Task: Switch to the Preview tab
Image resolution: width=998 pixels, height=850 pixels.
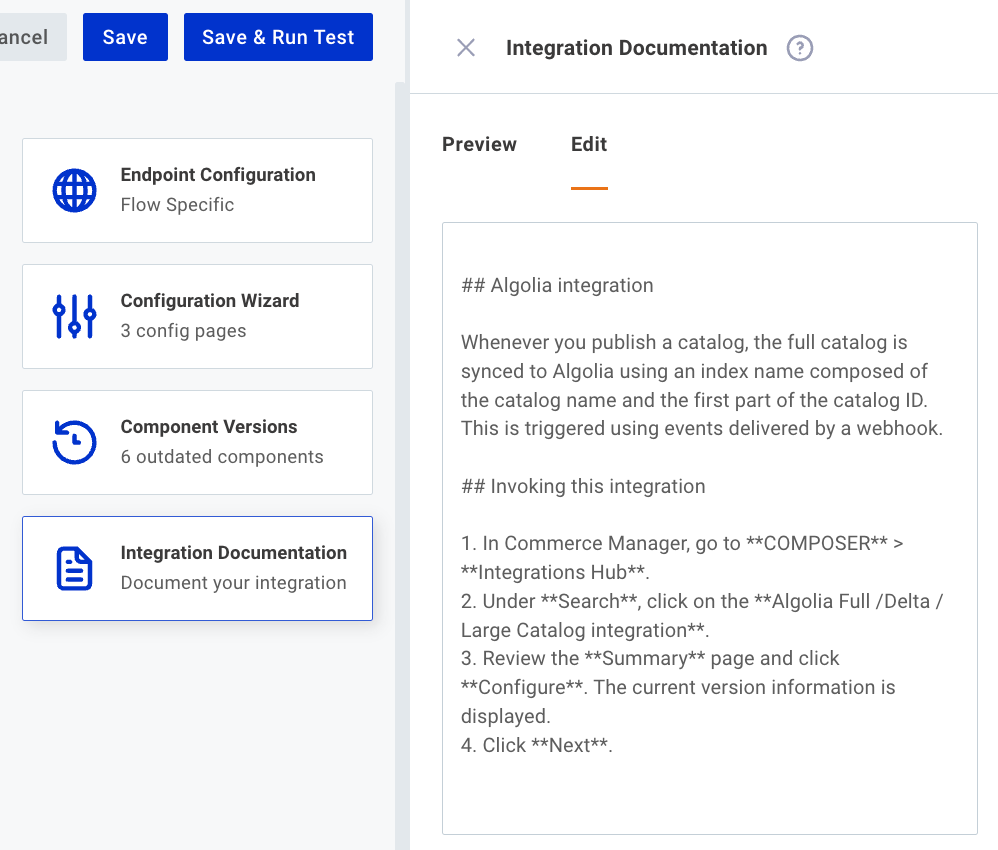Action: tap(479, 144)
